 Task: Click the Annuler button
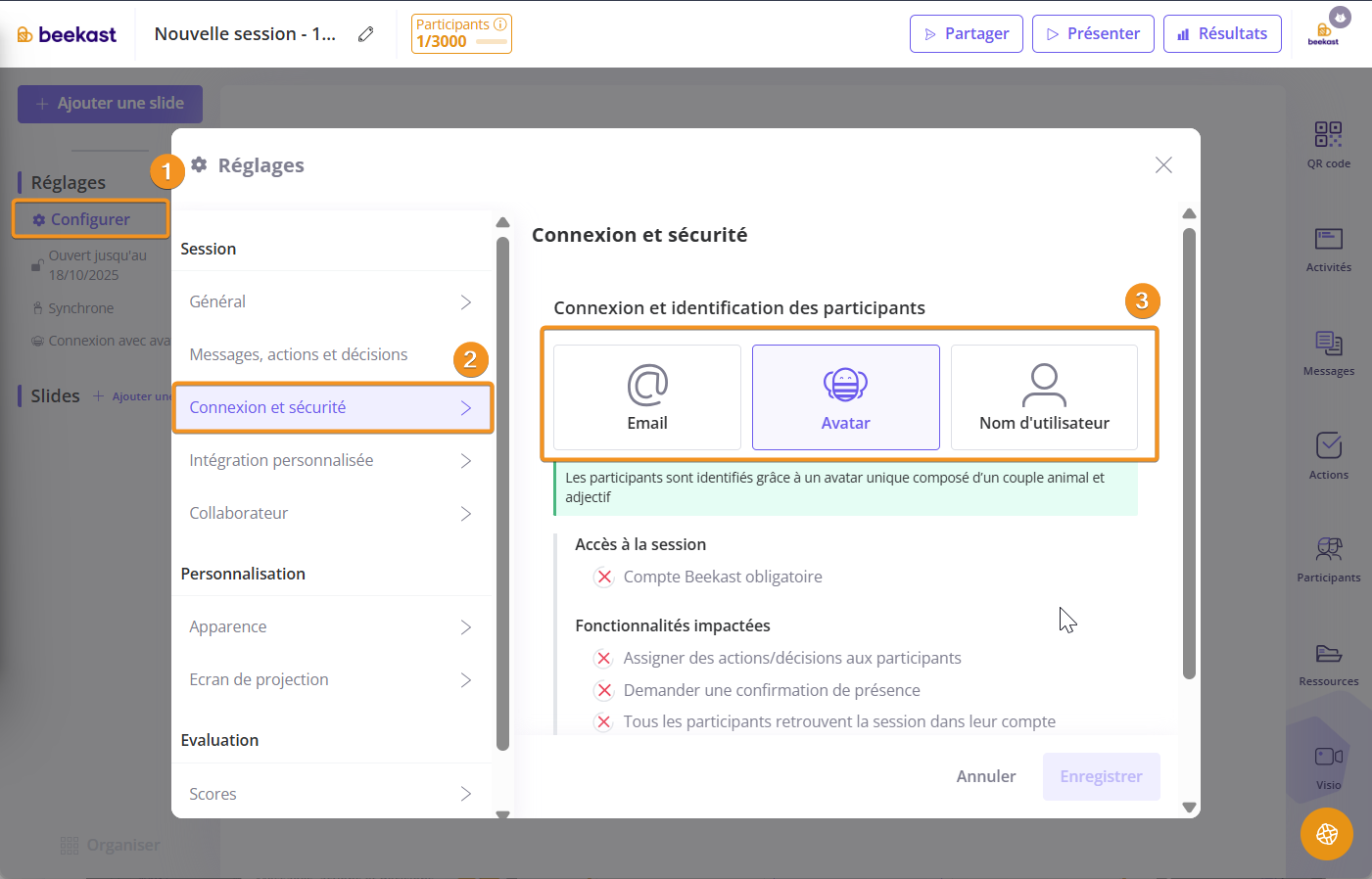(x=985, y=776)
